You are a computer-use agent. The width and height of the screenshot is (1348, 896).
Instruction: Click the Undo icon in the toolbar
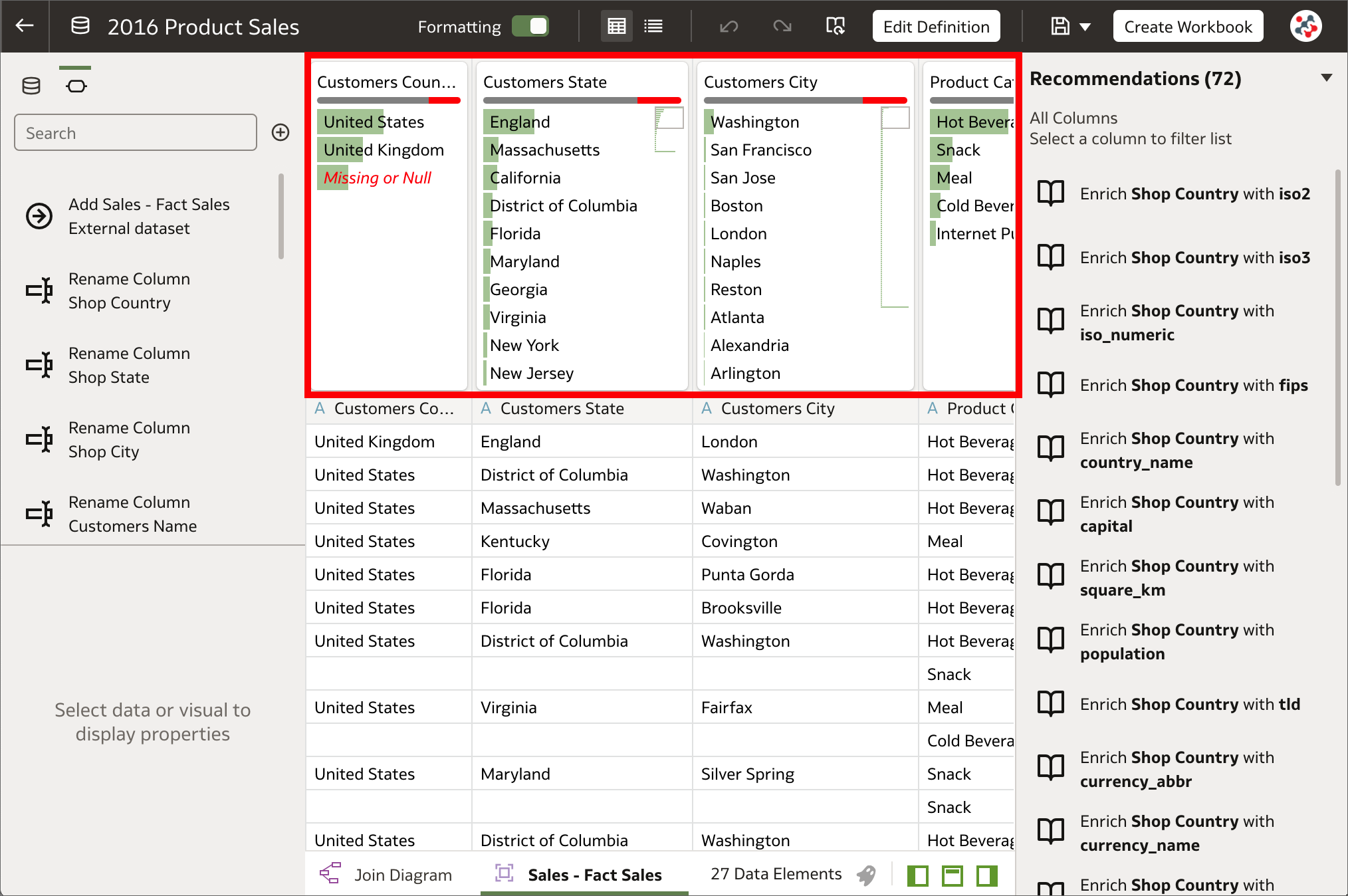(729, 26)
